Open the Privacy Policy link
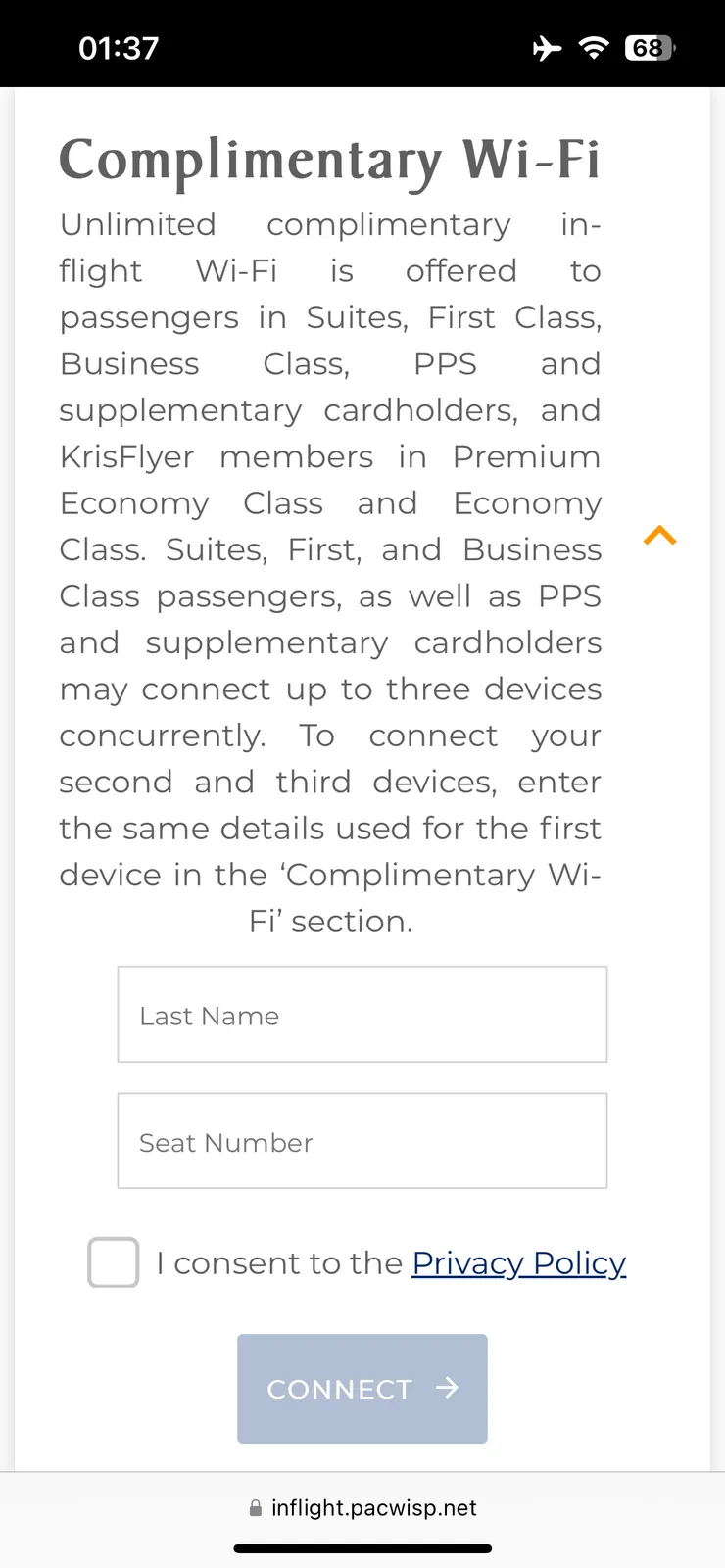 pos(518,1262)
